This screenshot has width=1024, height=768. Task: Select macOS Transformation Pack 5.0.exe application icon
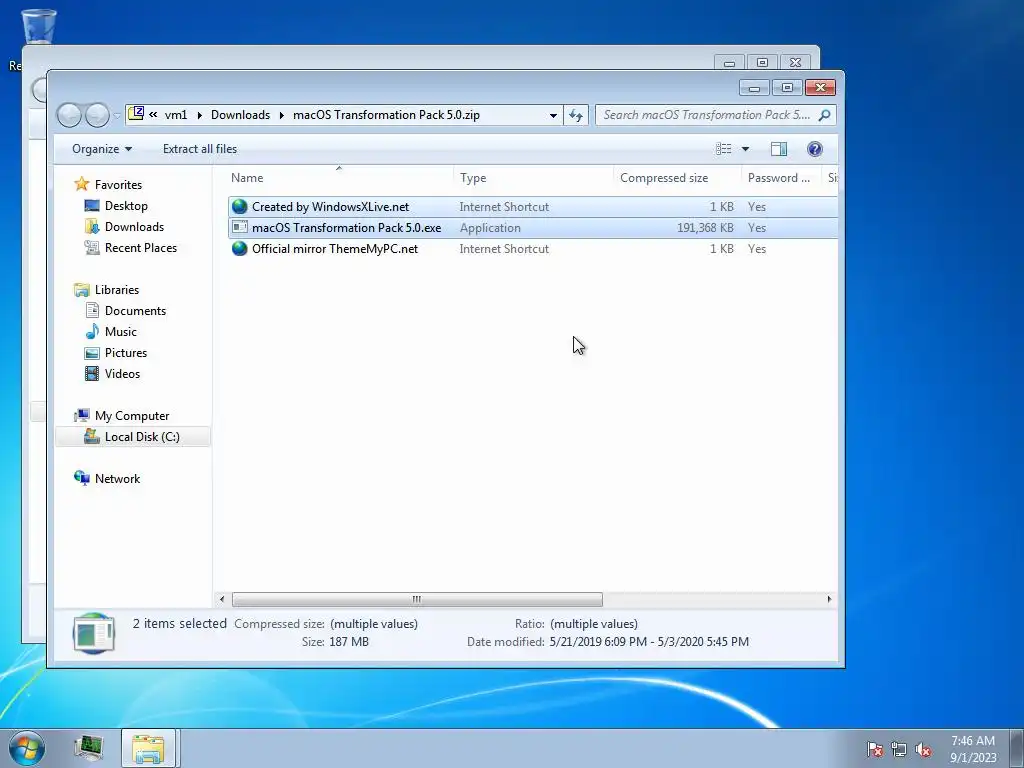click(240, 227)
